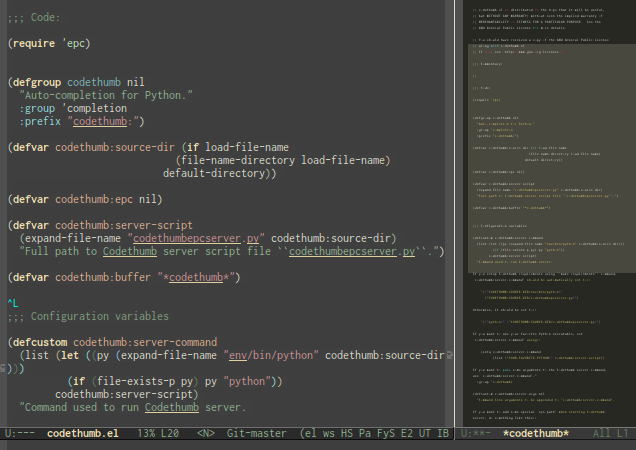Click the ';;; Code:' comment line
This screenshot has width=636, height=450.
pyautogui.click(x=34, y=17)
